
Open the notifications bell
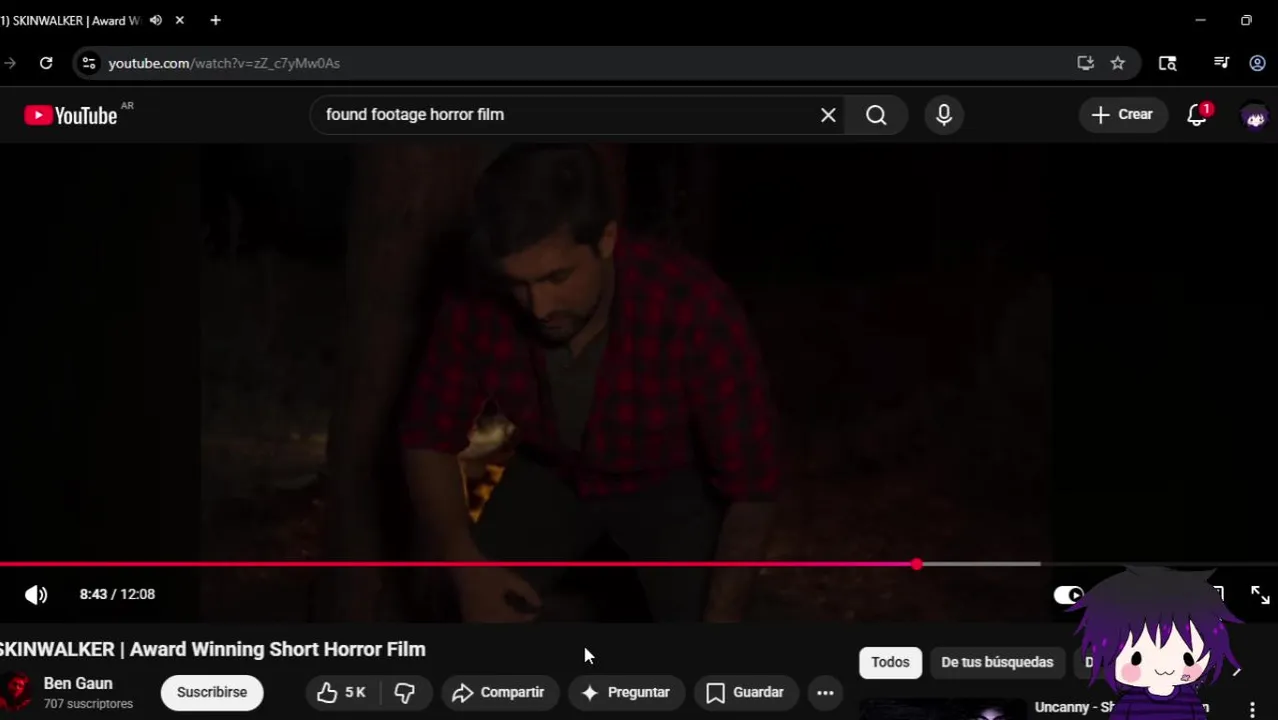tap(1197, 115)
